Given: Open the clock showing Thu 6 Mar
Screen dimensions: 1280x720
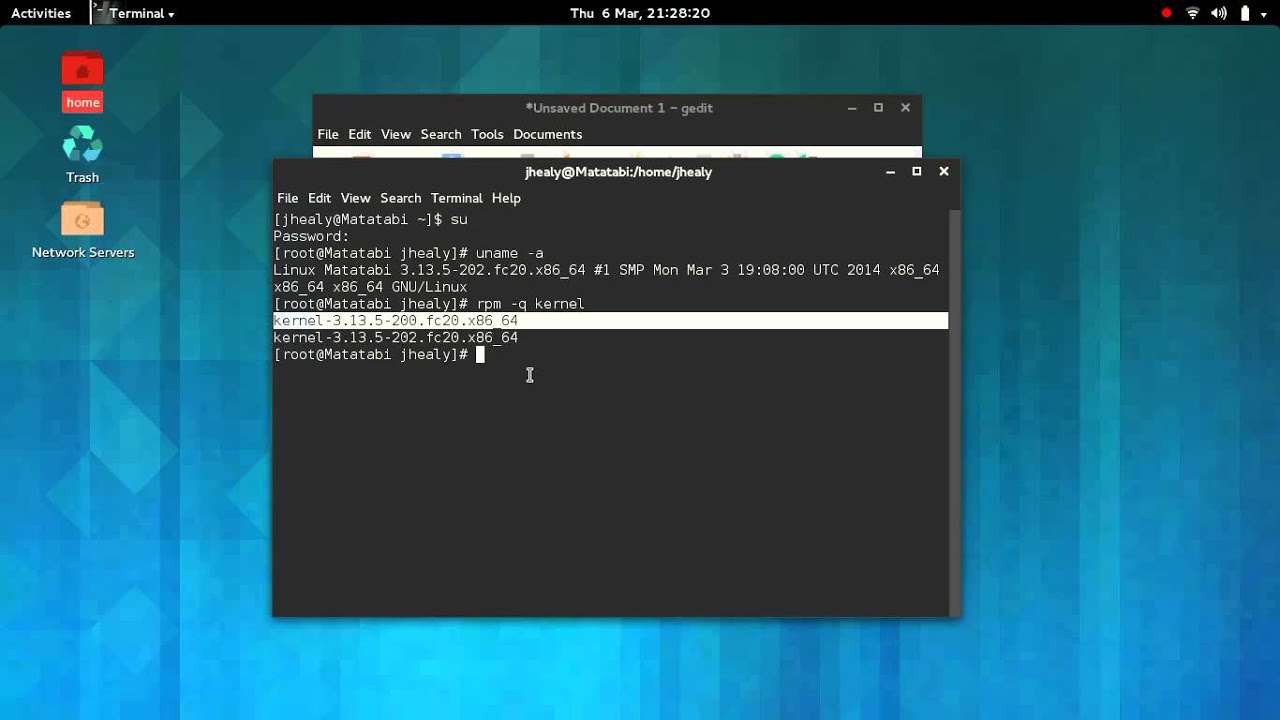Looking at the screenshot, I should pos(640,13).
